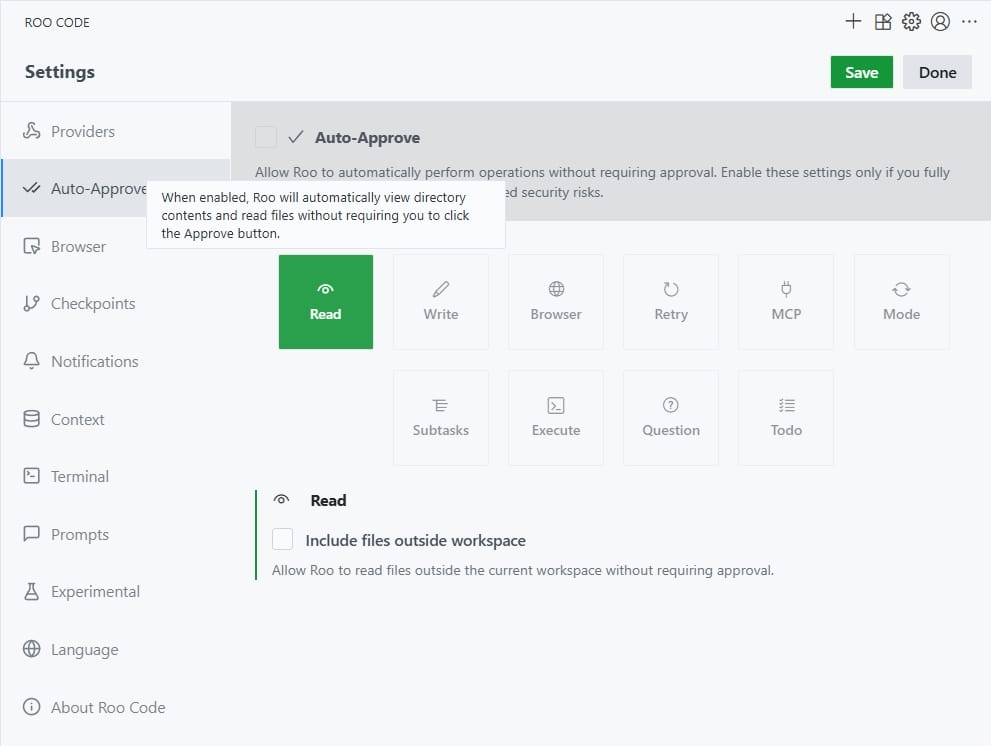This screenshot has height=746, width=991.
Task: Open the About Roo Code section
Action: (108, 708)
